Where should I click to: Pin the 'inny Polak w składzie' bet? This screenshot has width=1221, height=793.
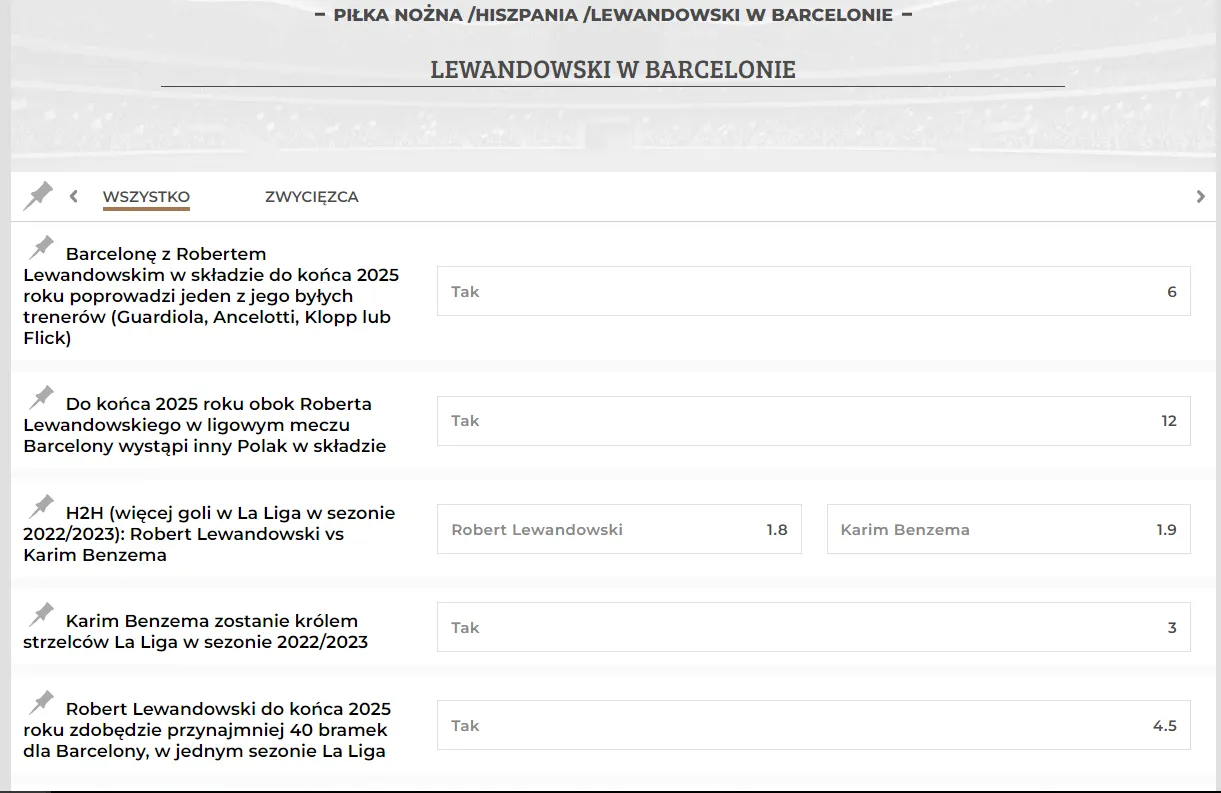coord(42,398)
